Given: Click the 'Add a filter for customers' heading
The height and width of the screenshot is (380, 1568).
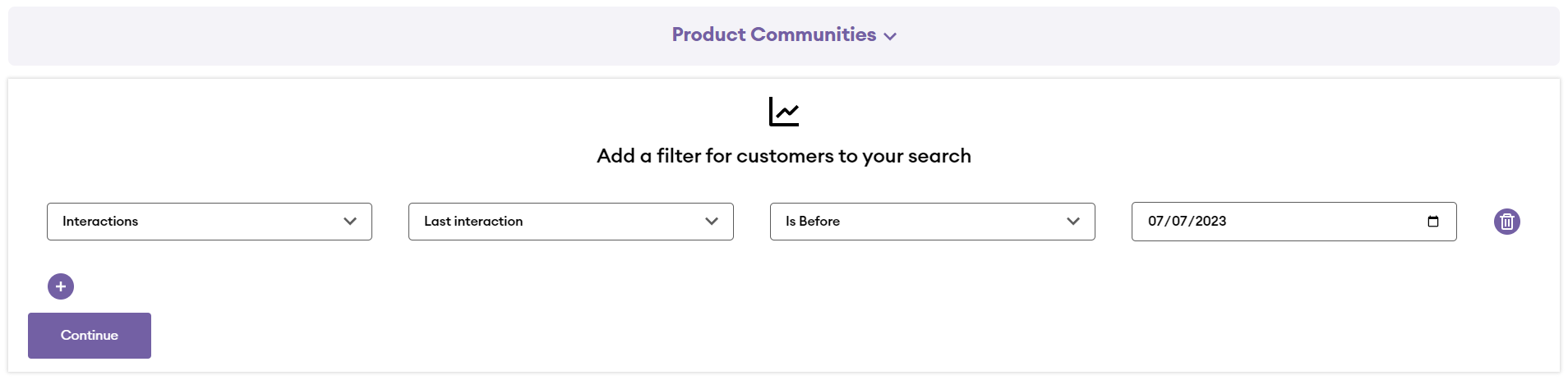Looking at the screenshot, I should point(783,156).
